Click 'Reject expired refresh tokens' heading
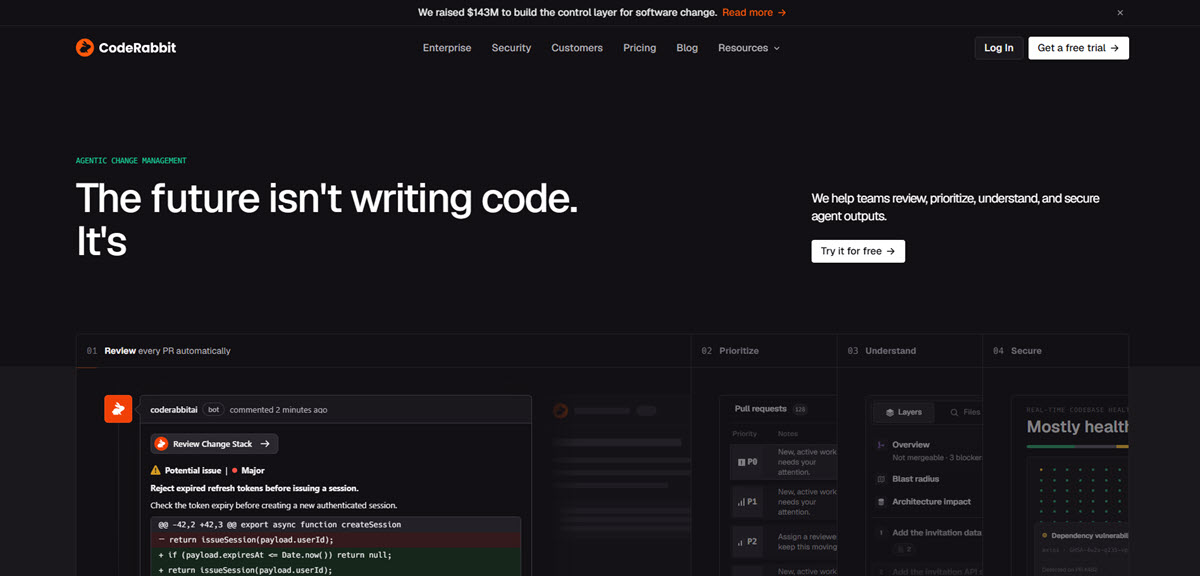This screenshot has width=1200, height=576. tap(254, 488)
